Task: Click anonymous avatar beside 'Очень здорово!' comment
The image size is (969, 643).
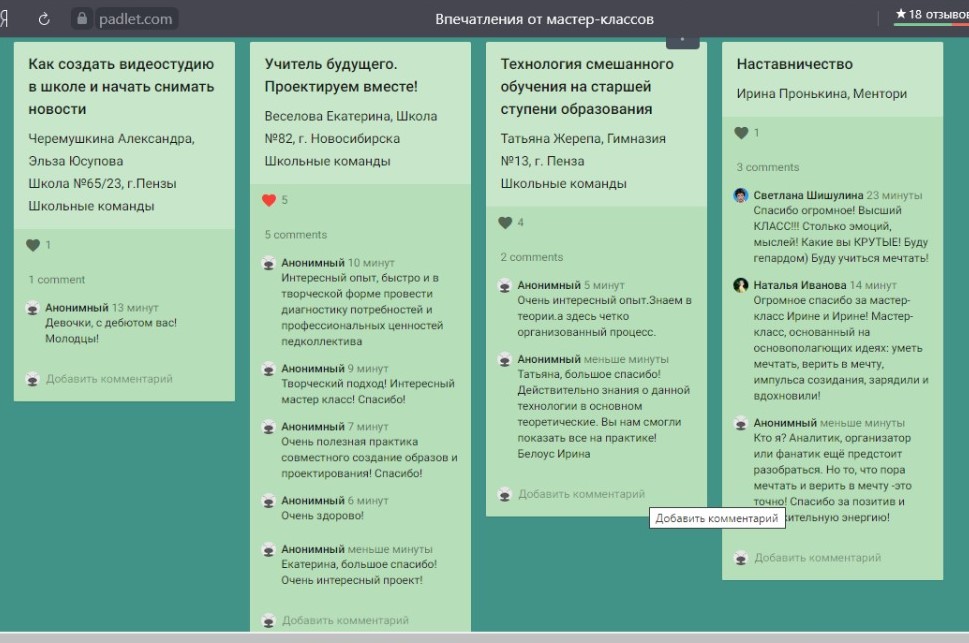Action: (269, 501)
